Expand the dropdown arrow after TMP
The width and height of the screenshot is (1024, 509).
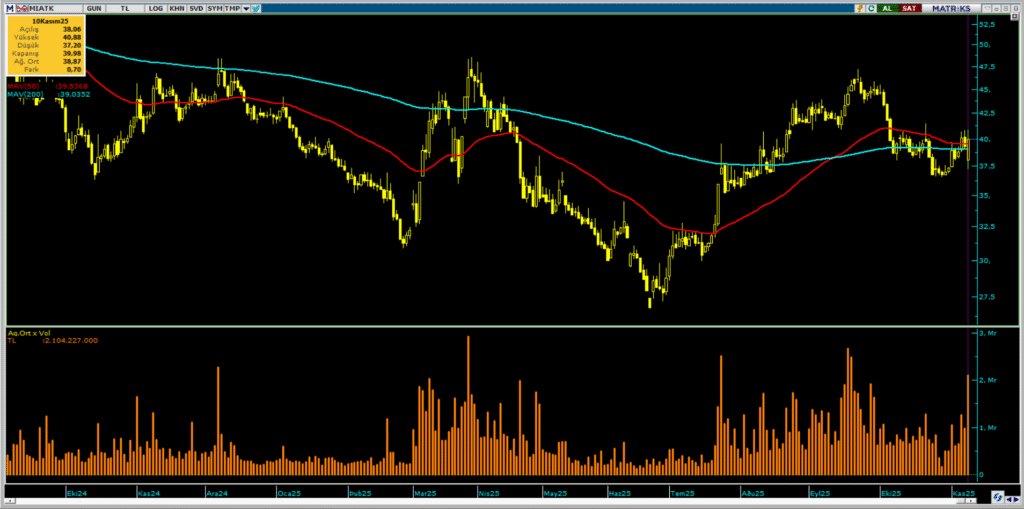pyautogui.click(x=246, y=8)
